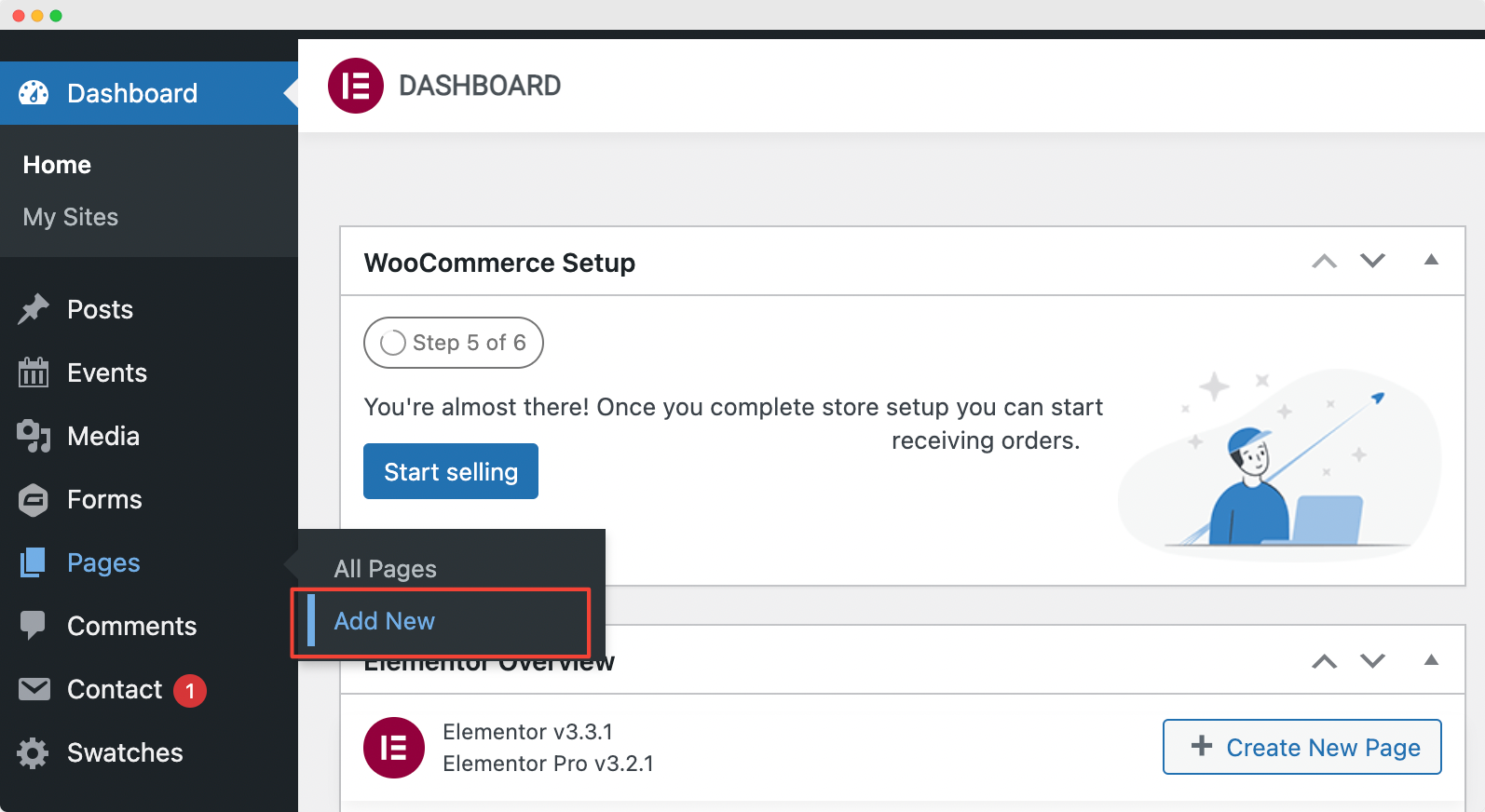Expand the Pages submenu arrow
1485x812 pixels.
290,562
